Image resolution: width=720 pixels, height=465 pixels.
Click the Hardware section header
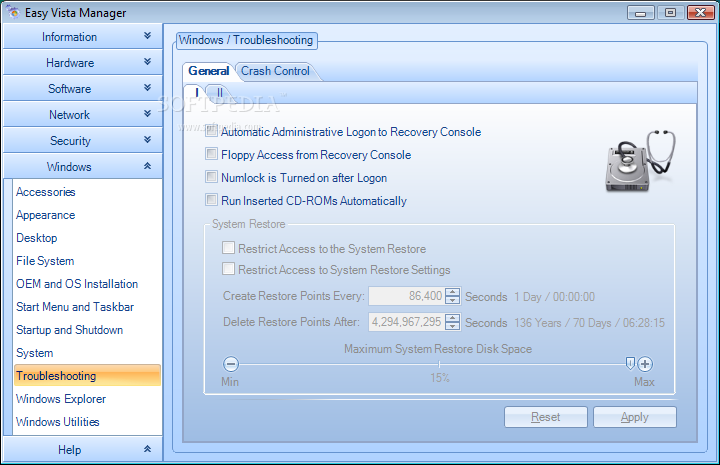tap(83, 62)
